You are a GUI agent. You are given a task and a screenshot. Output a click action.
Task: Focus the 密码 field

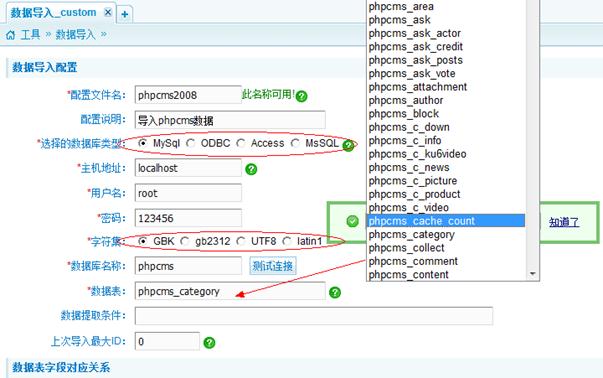[x=188, y=218]
